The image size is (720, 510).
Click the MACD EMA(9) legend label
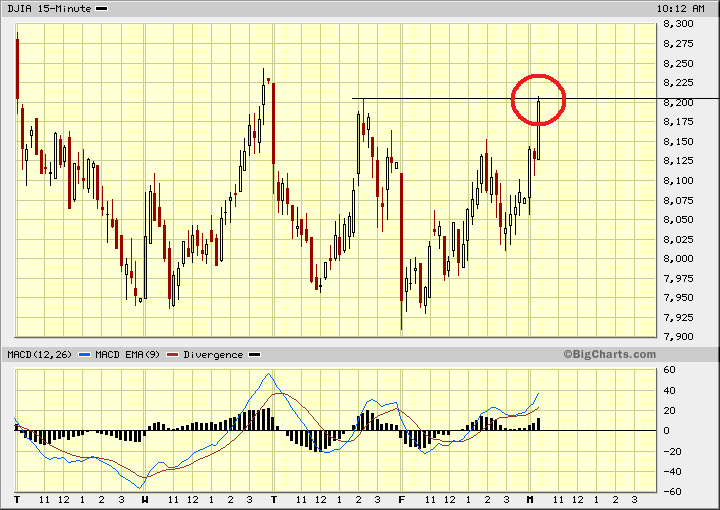click(x=126, y=355)
